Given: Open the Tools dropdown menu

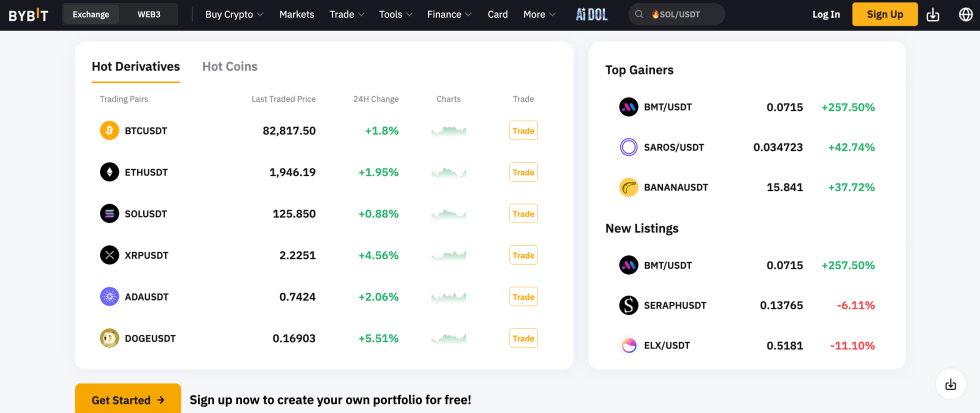Looking at the screenshot, I should [x=395, y=15].
